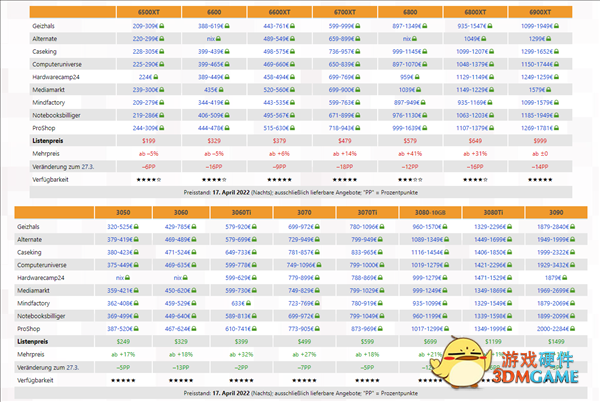
Task: Open the Notebooksbilliger 6800XT price link 1063-1203€
Action: click(x=472, y=115)
